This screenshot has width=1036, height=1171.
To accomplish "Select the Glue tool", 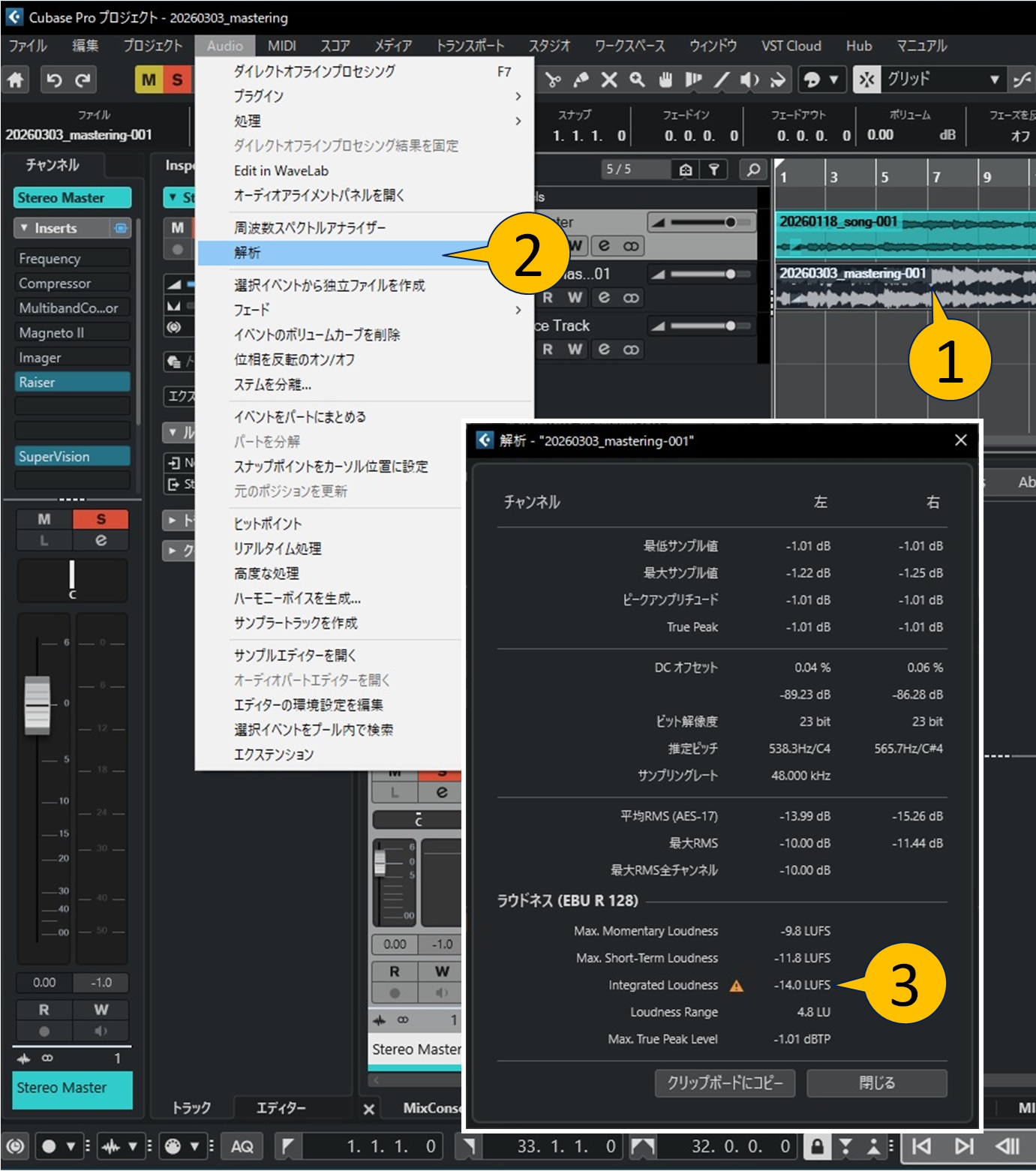I will click(581, 80).
